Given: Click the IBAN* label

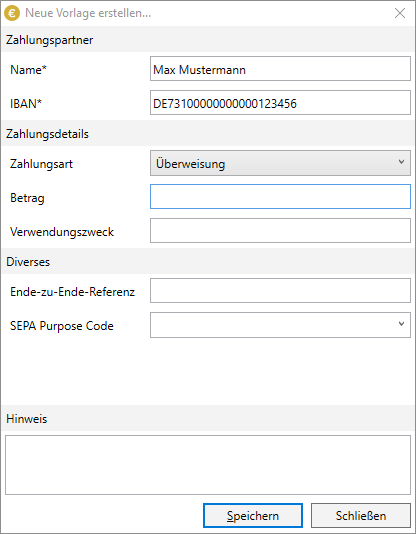Looking at the screenshot, I should tap(26, 103).
